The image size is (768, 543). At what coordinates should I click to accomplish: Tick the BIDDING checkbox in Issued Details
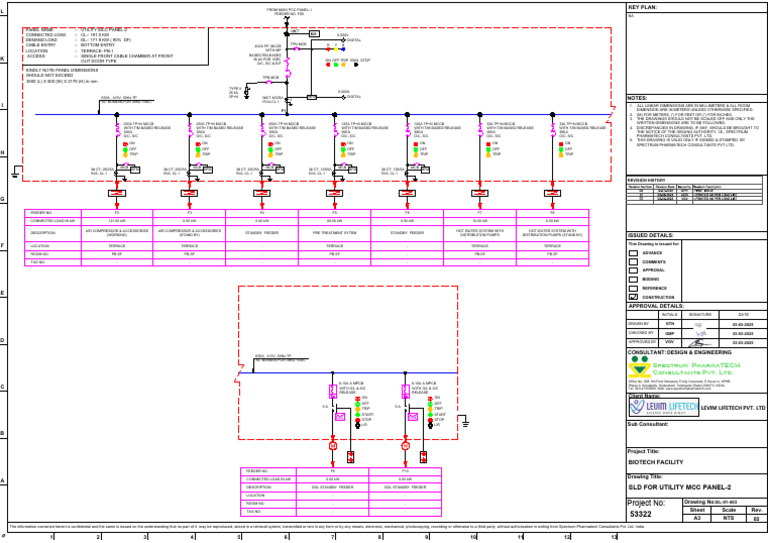633,279
